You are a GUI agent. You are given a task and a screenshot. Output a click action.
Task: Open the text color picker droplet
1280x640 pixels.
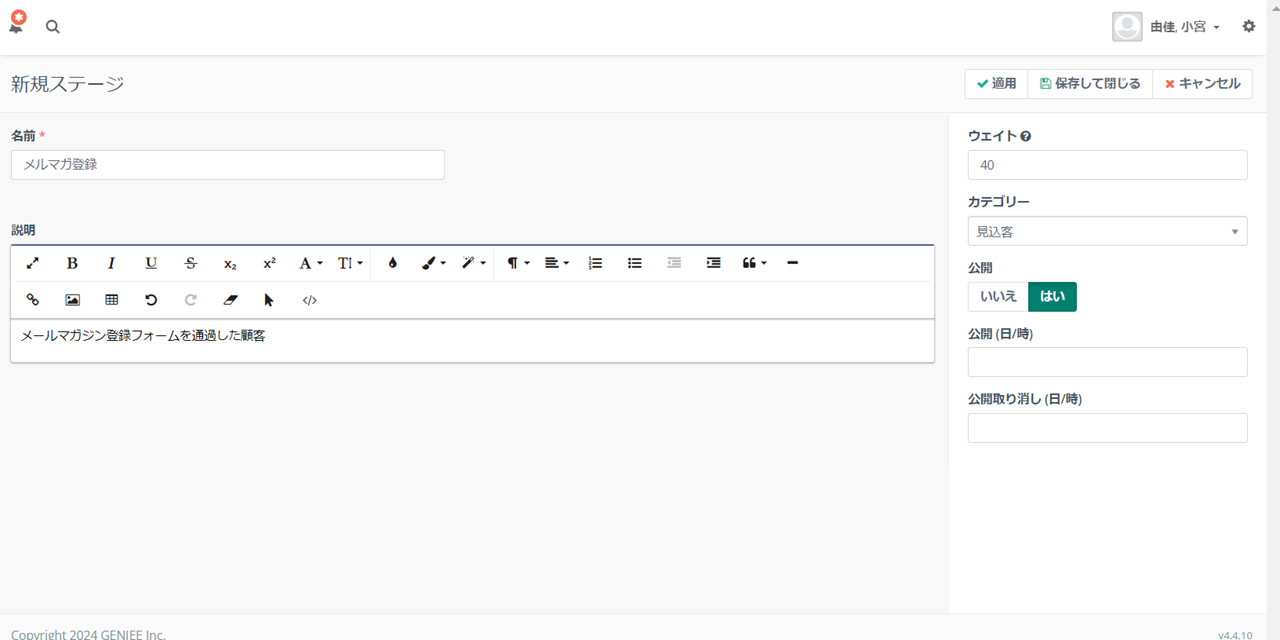click(392, 263)
